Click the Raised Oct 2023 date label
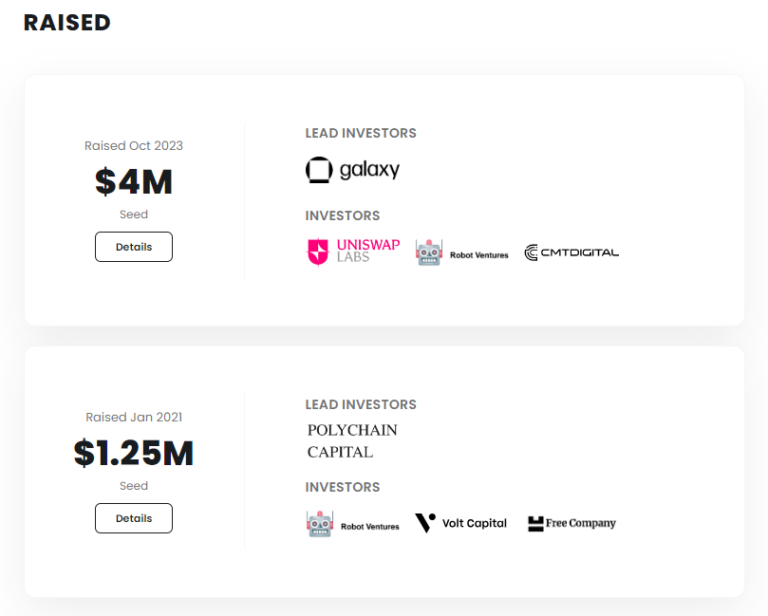Screen dimensions: 768x616 tap(134, 145)
